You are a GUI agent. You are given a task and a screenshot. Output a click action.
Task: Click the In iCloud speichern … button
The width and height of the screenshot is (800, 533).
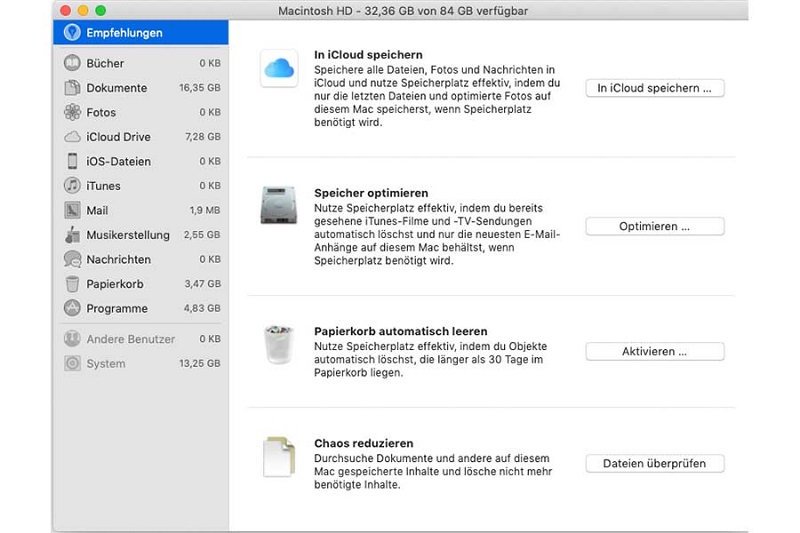tap(655, 88)
